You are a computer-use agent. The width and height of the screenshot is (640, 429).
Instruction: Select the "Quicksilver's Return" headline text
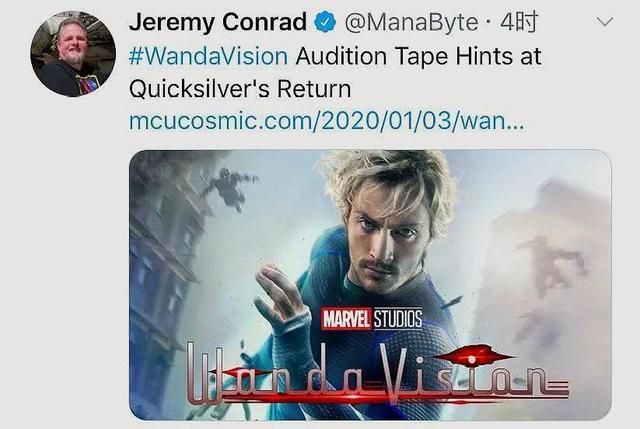click(240, 89)
